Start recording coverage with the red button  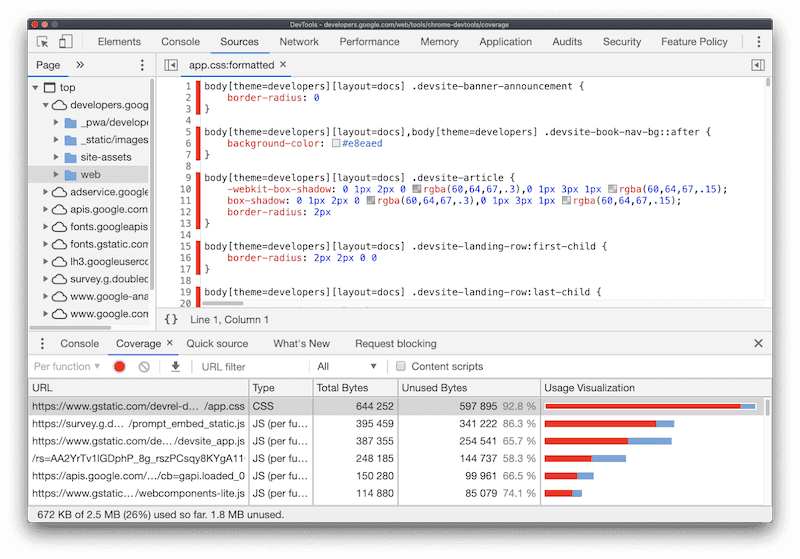click(x=120, y=367)
